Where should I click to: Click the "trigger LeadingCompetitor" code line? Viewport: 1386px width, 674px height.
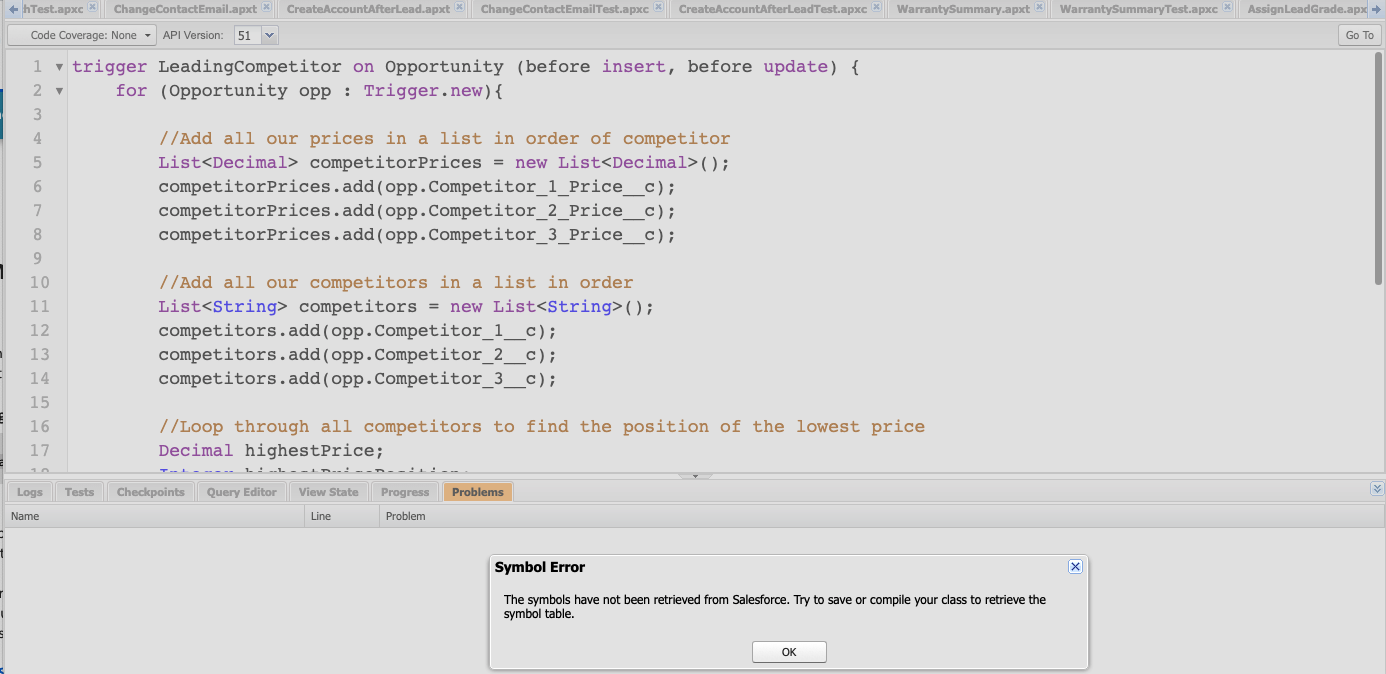[466, 67]
